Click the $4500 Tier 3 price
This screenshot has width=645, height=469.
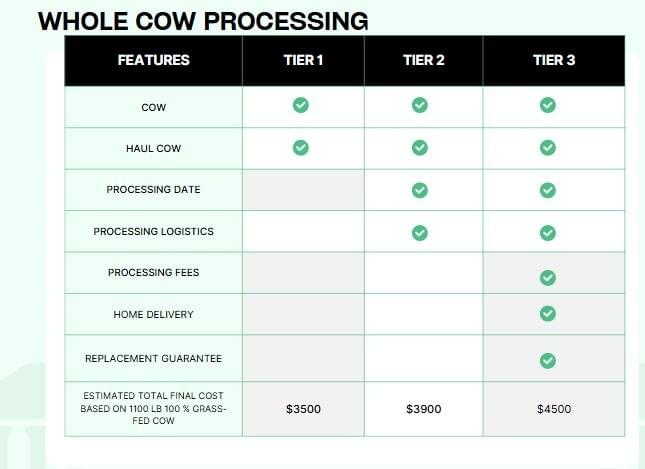(554, 409)
